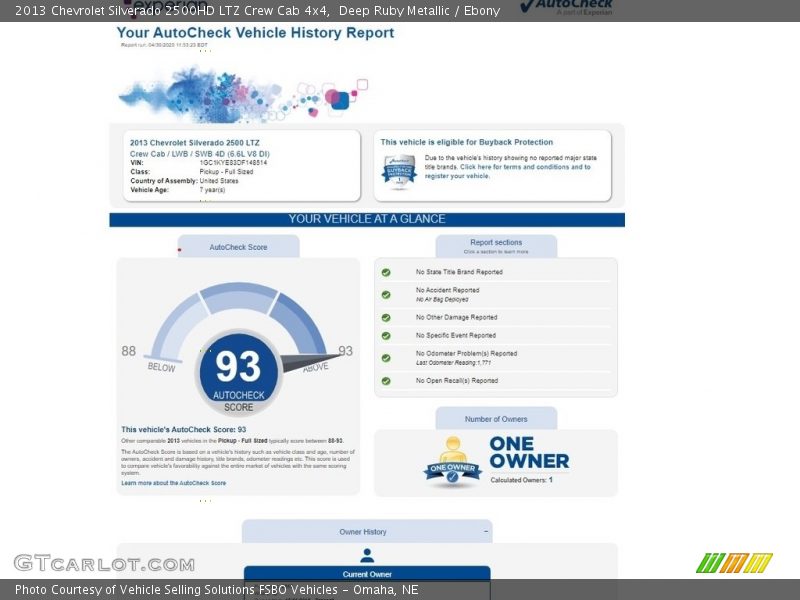Open the Report sections tab

496,246
